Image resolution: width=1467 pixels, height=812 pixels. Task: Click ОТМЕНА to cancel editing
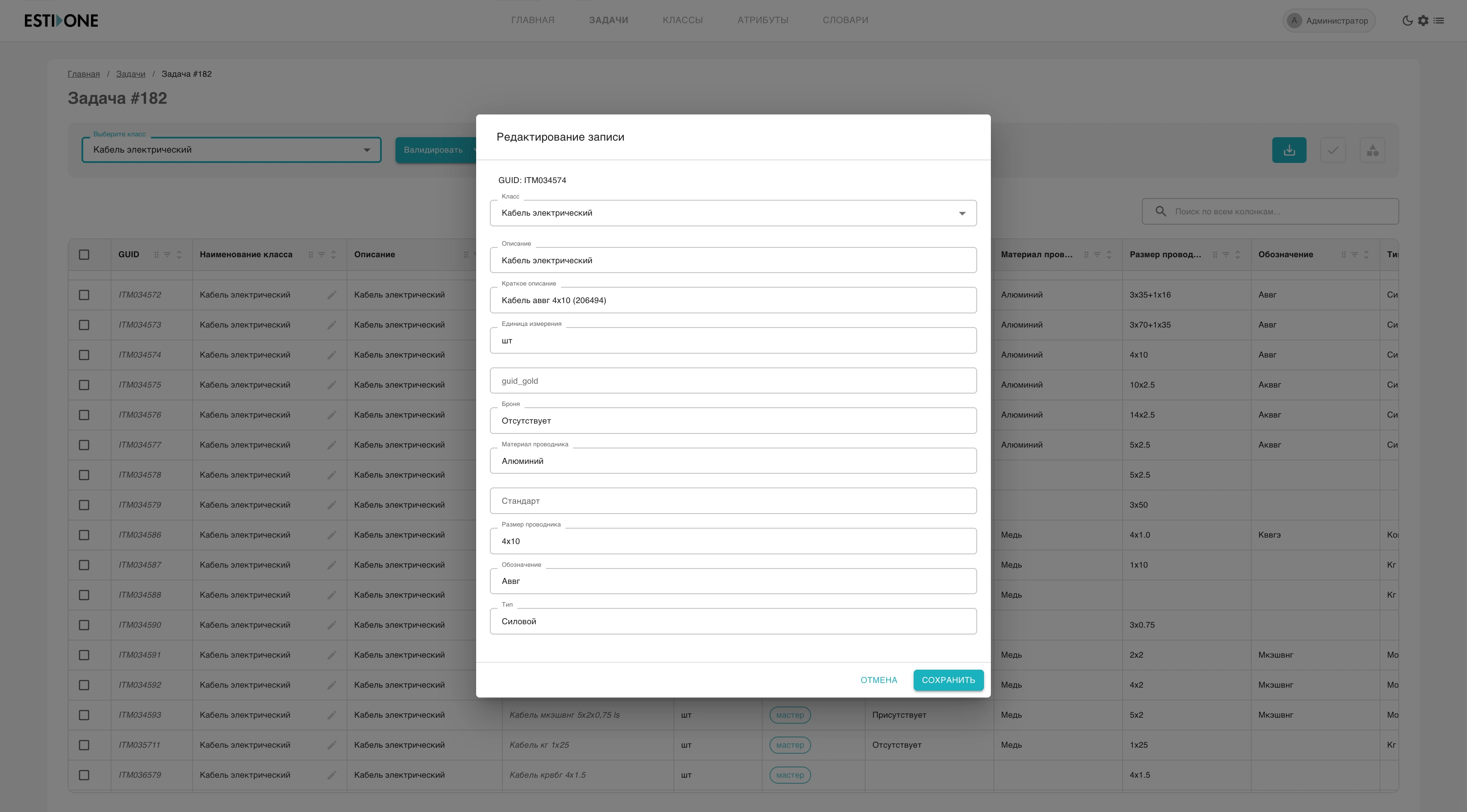click(x=878, y=680)
